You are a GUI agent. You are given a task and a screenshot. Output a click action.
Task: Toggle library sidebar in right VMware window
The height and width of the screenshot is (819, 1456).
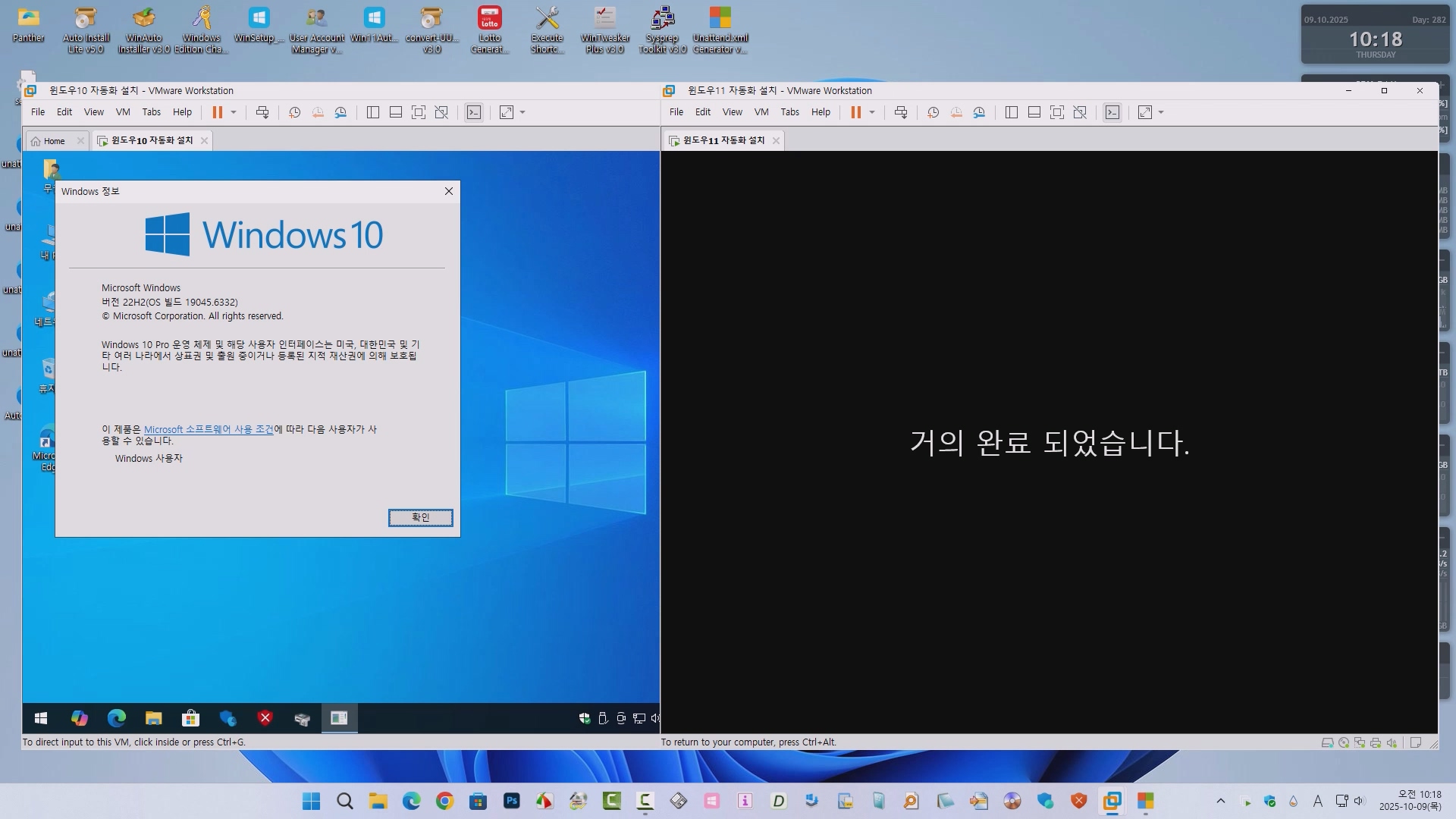[1011, 112]
